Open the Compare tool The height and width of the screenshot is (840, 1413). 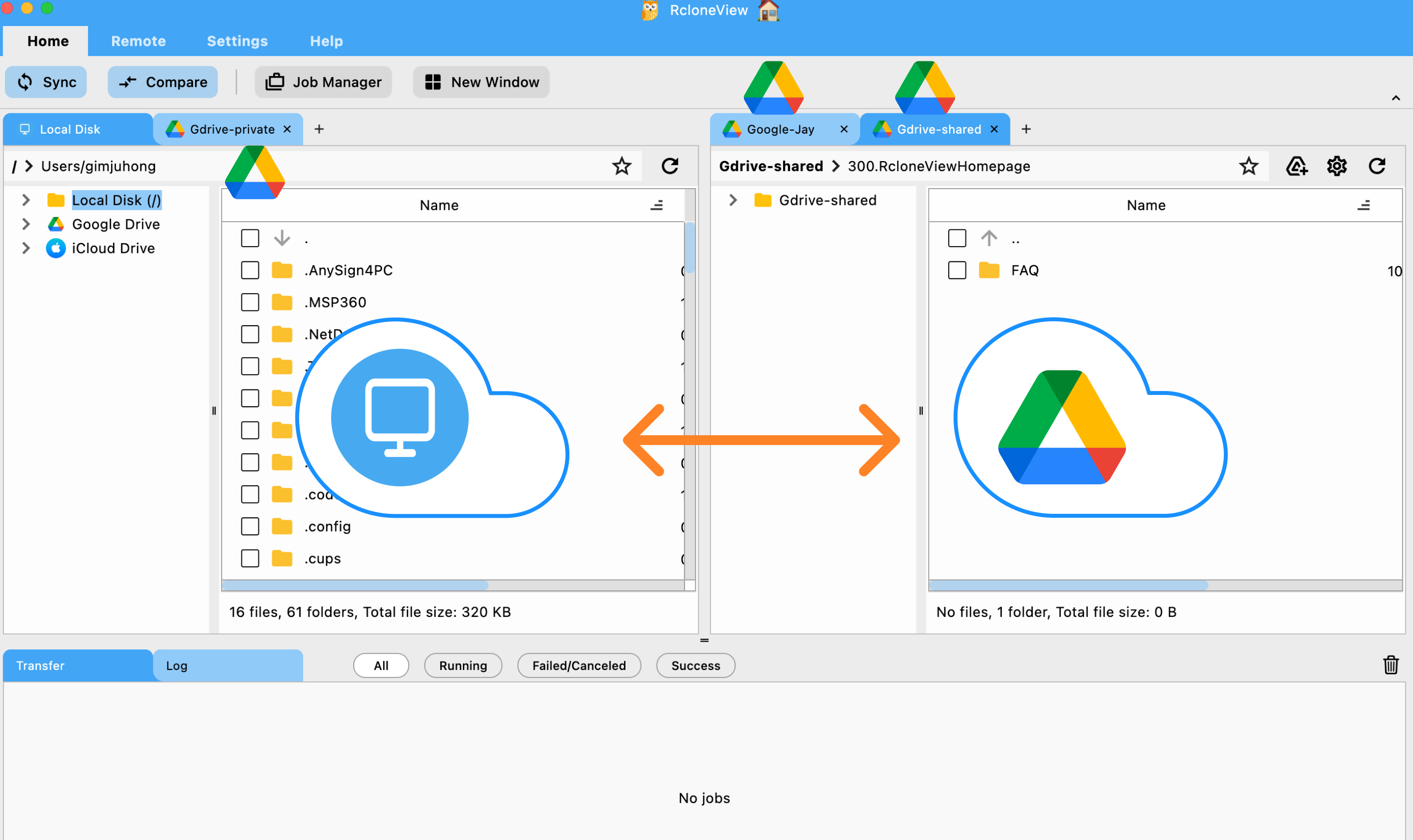tap(163, 82)
